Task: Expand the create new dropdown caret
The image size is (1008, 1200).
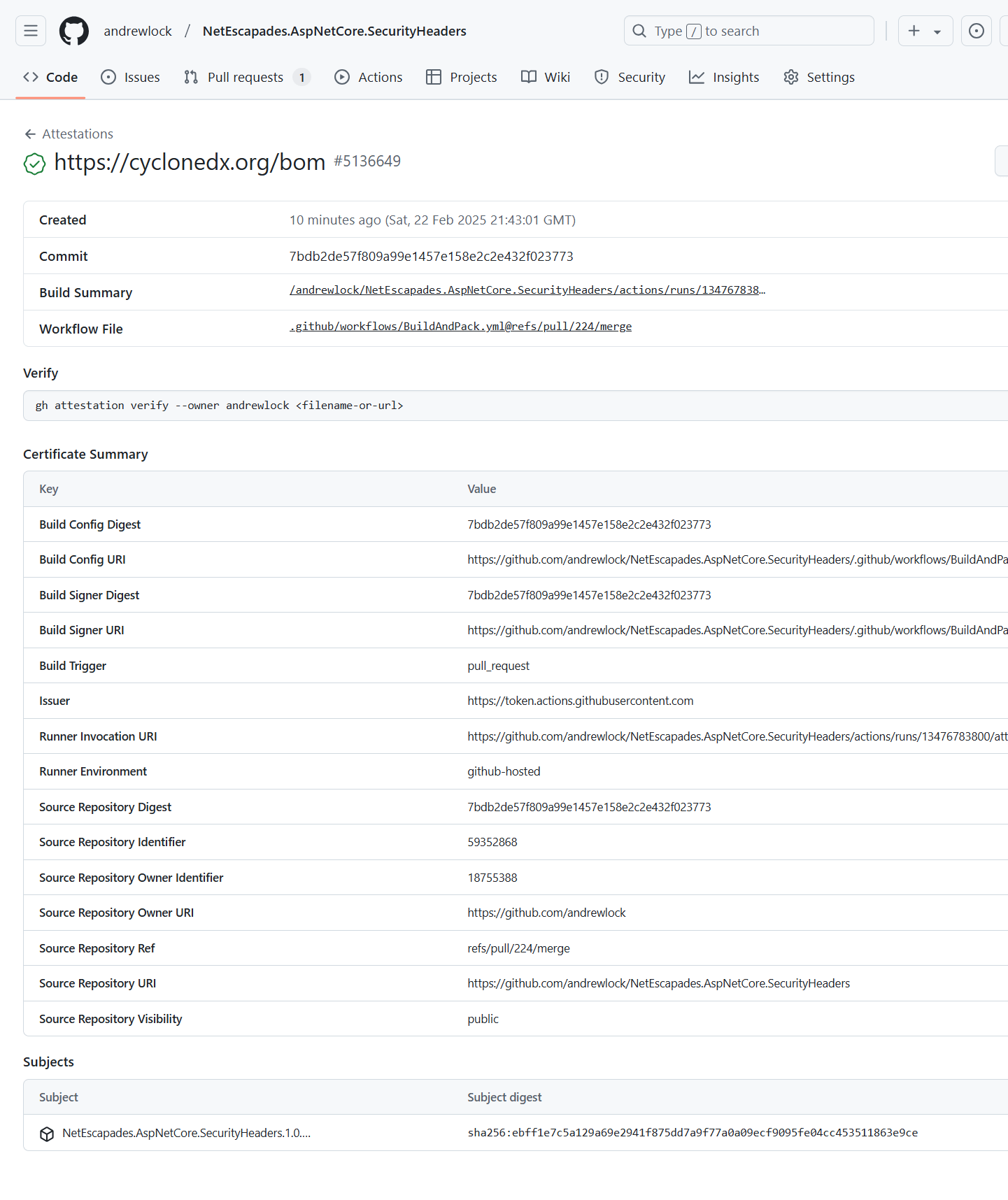Action: click(937, 31)
